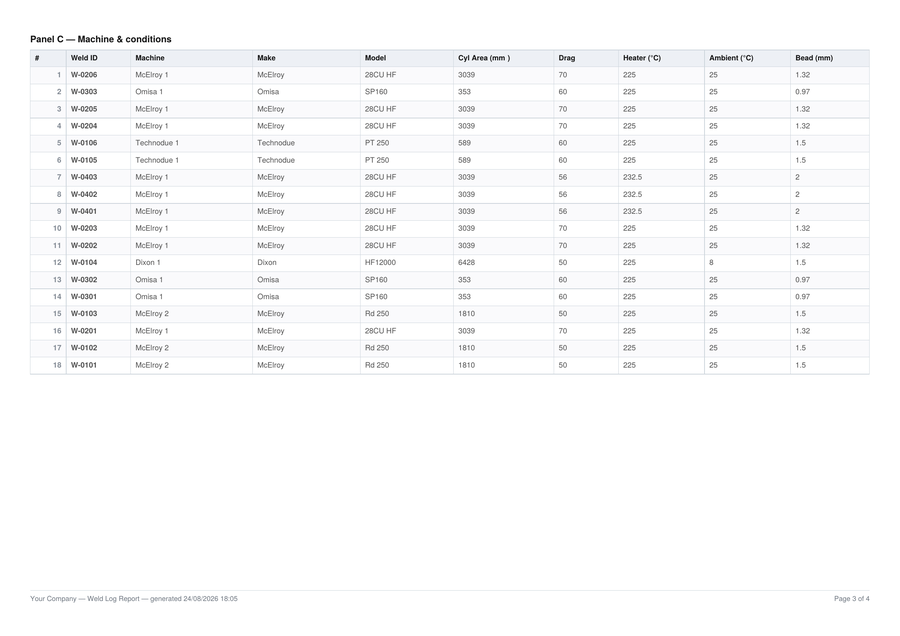Select weld ID W-0303
The width and height of the screenshot is (900, 636).
pyautogui.click(x=84, y=92)
